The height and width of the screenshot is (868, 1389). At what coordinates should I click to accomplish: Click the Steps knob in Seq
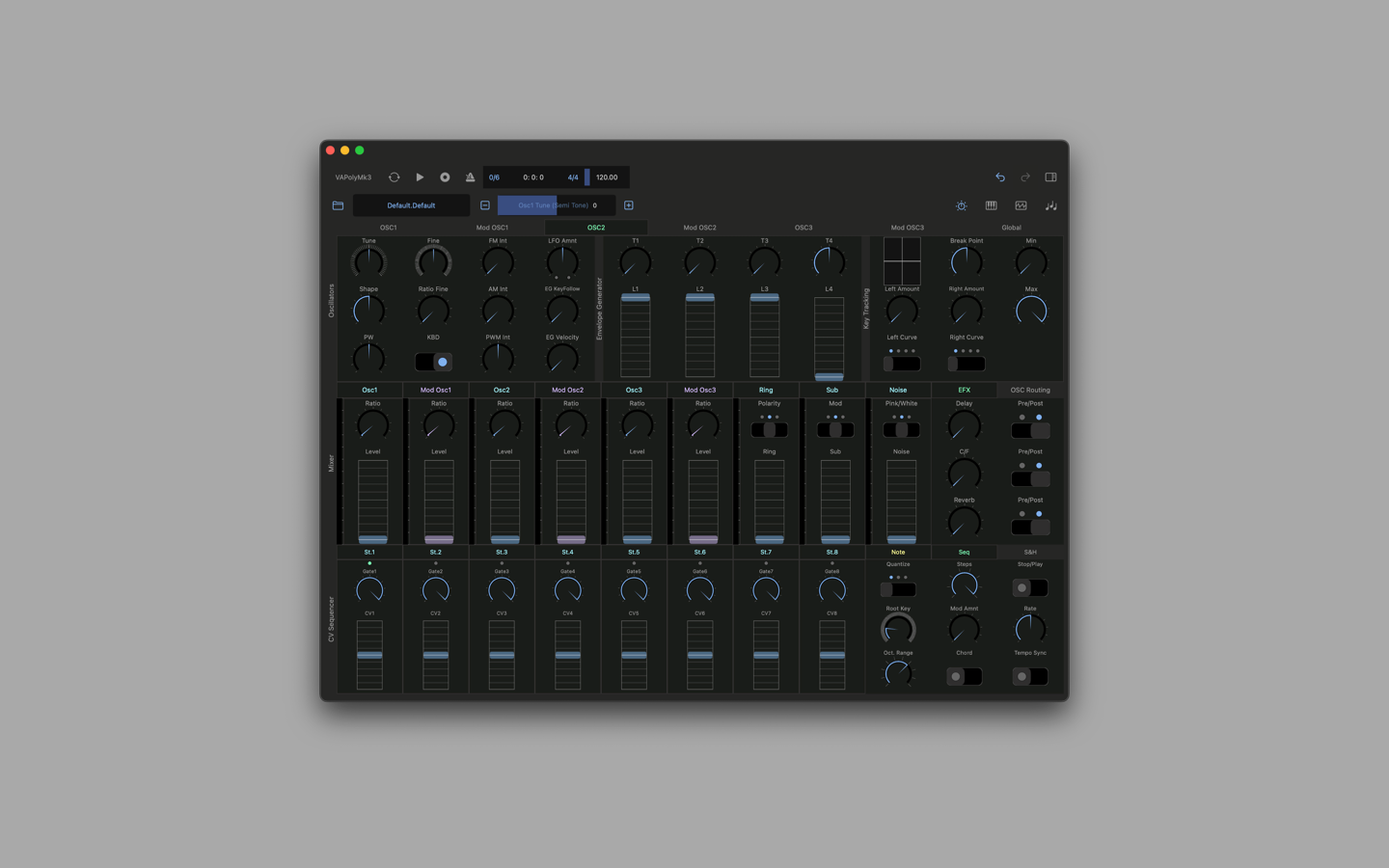965,584
